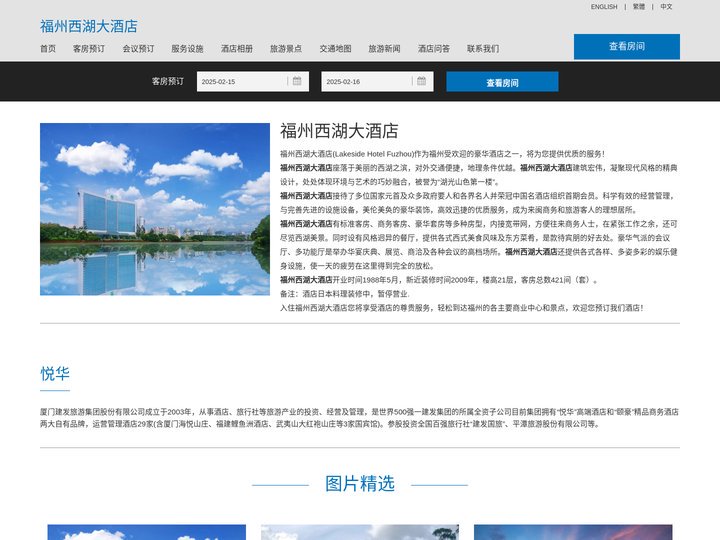Select 旅游新闻 in the navigation
720x540 pixels.
click(384, 49)
